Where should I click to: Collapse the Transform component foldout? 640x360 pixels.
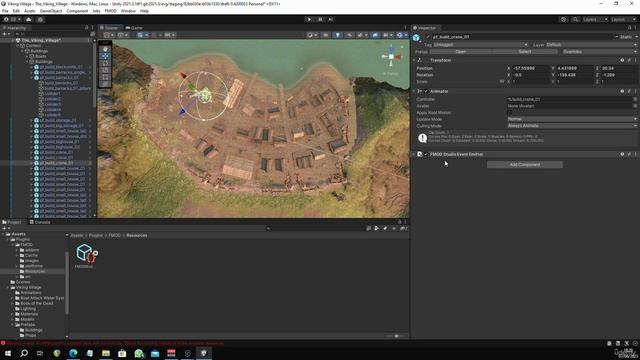(414, 60)
